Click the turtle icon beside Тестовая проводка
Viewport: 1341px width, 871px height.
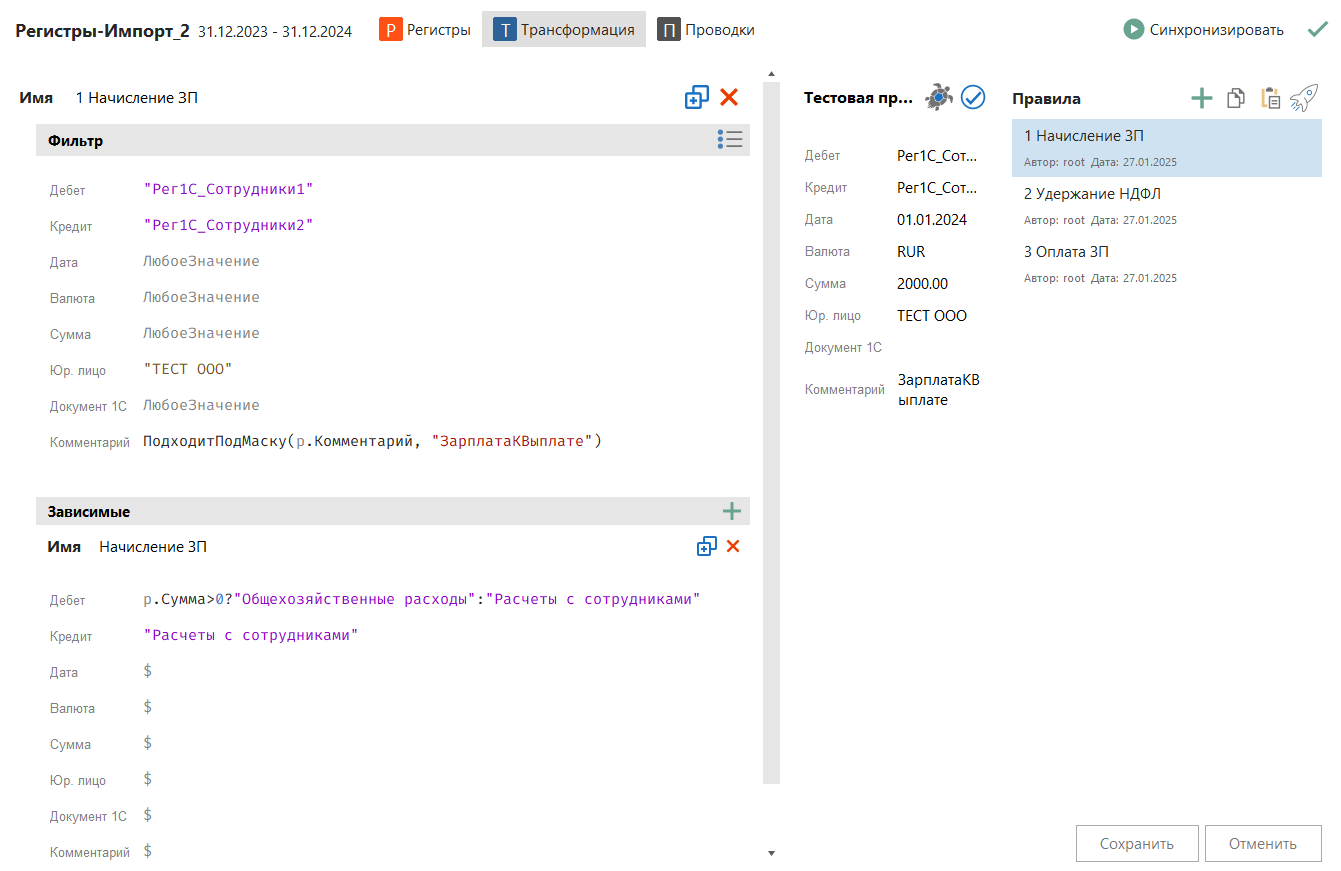pos(938,97)
